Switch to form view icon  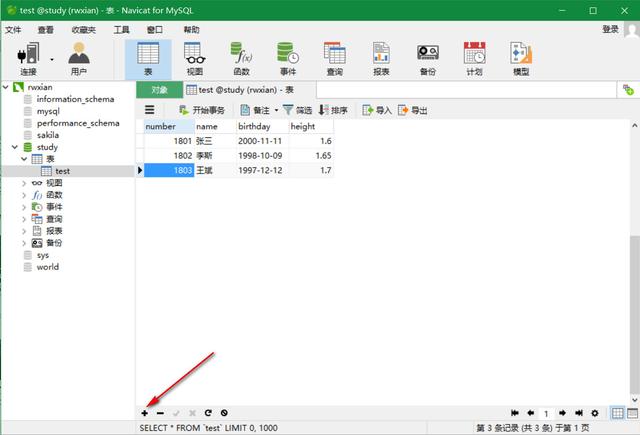(633, 413)
